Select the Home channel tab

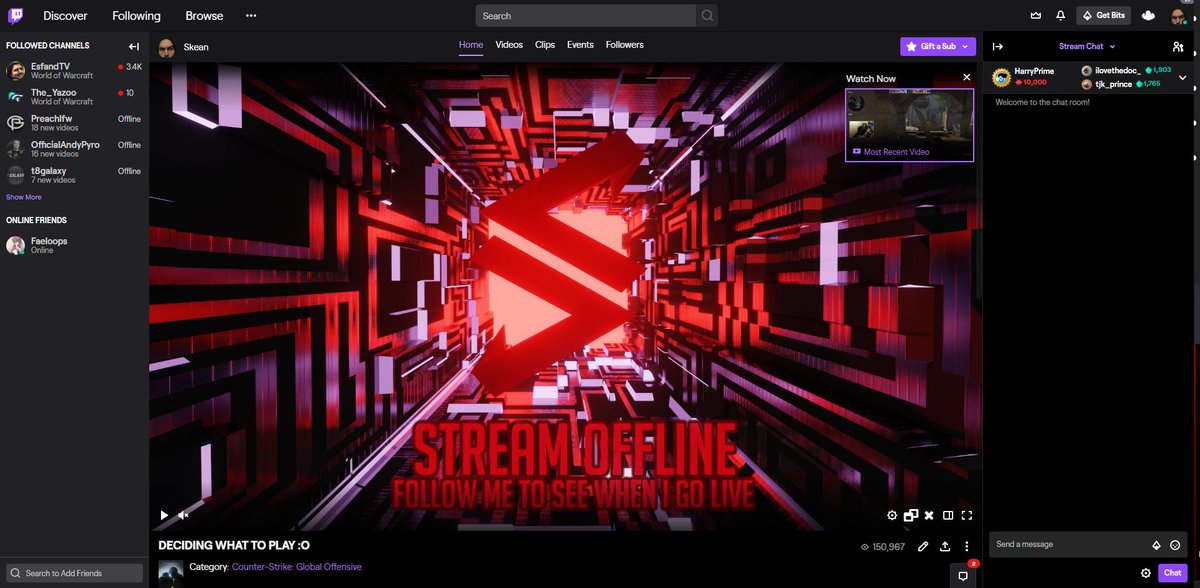point(471,45)
